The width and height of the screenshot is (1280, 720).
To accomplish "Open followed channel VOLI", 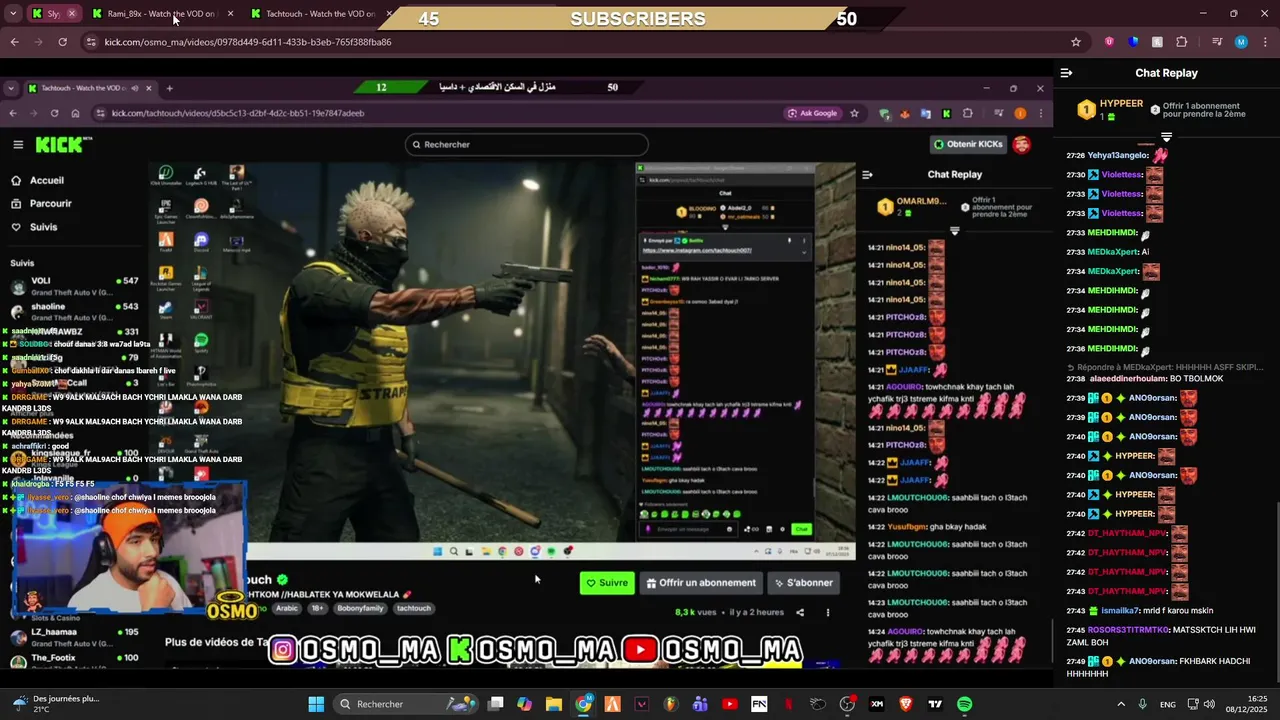I will coord(75,287).
